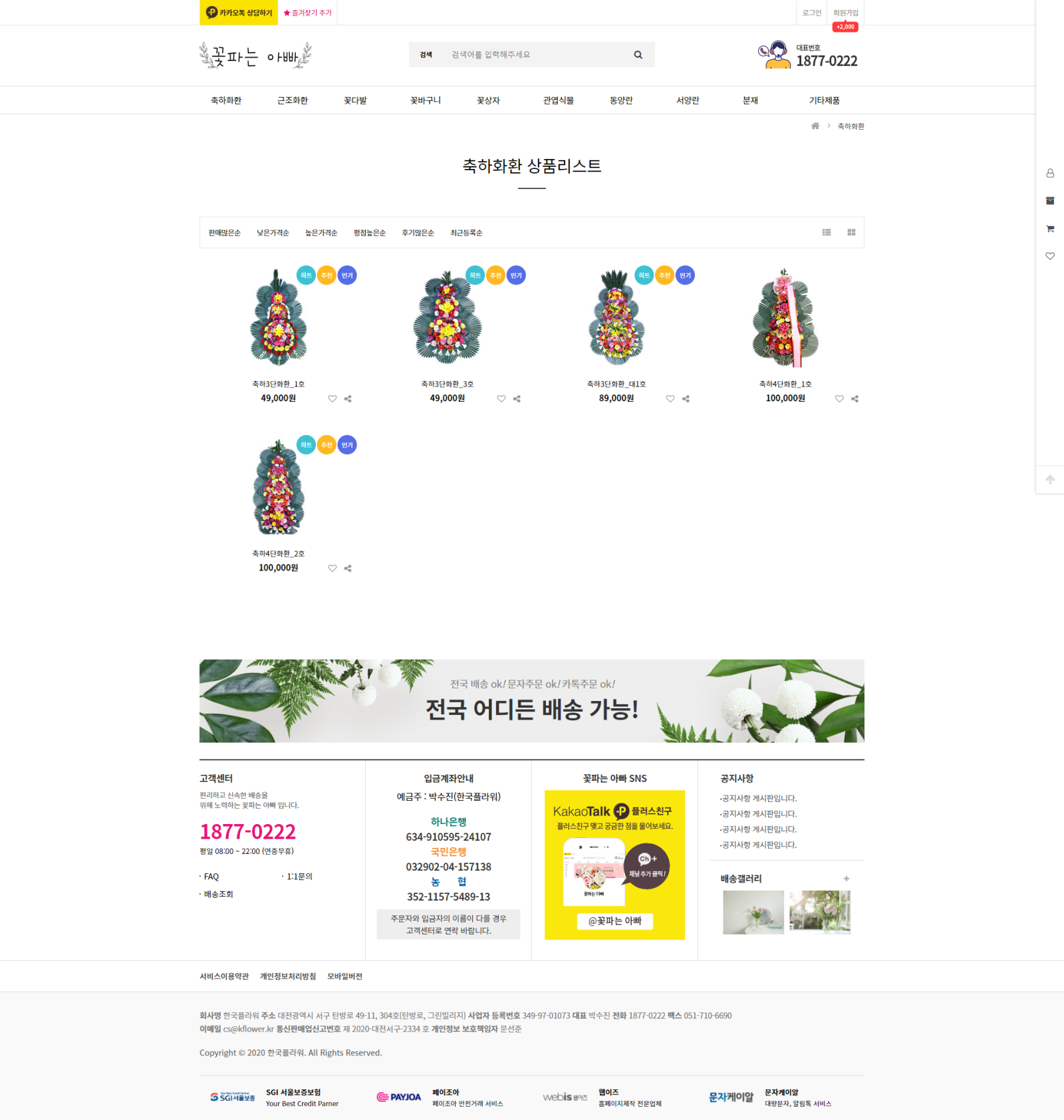Sort products by 낮은가격순
This screenshot has height=1120, width=1064.
pyautogui.click(x=273, y=233)
